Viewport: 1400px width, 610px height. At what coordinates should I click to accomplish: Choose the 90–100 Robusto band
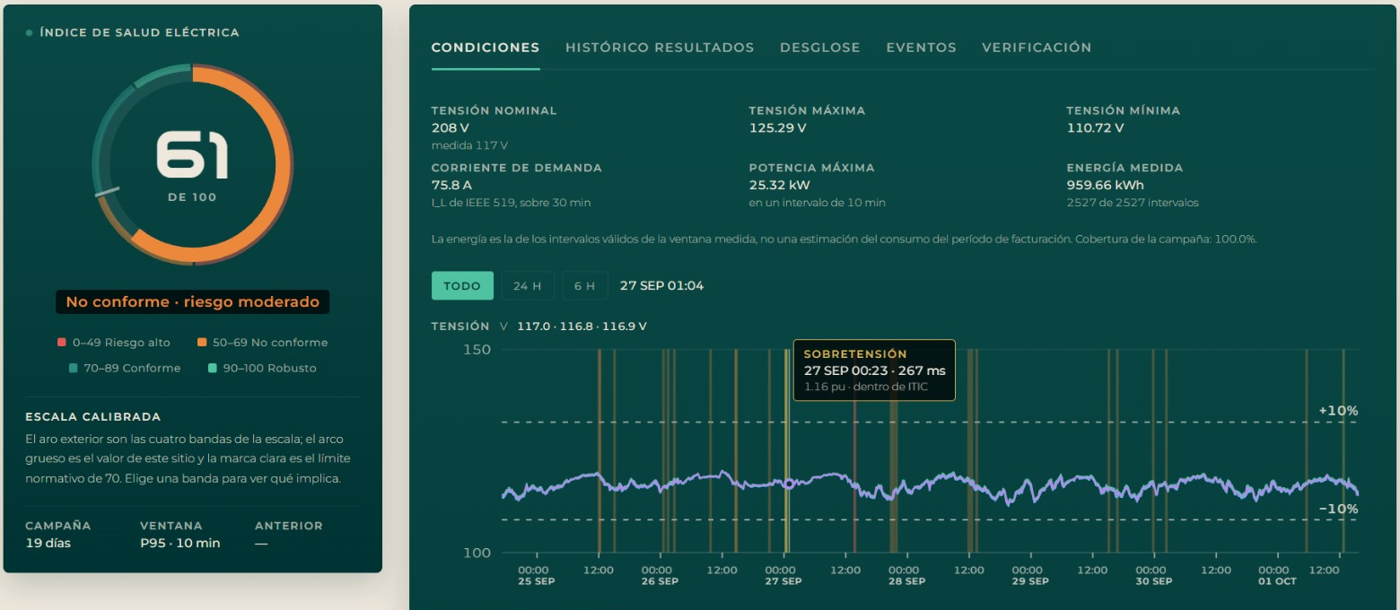coord(262,368)
